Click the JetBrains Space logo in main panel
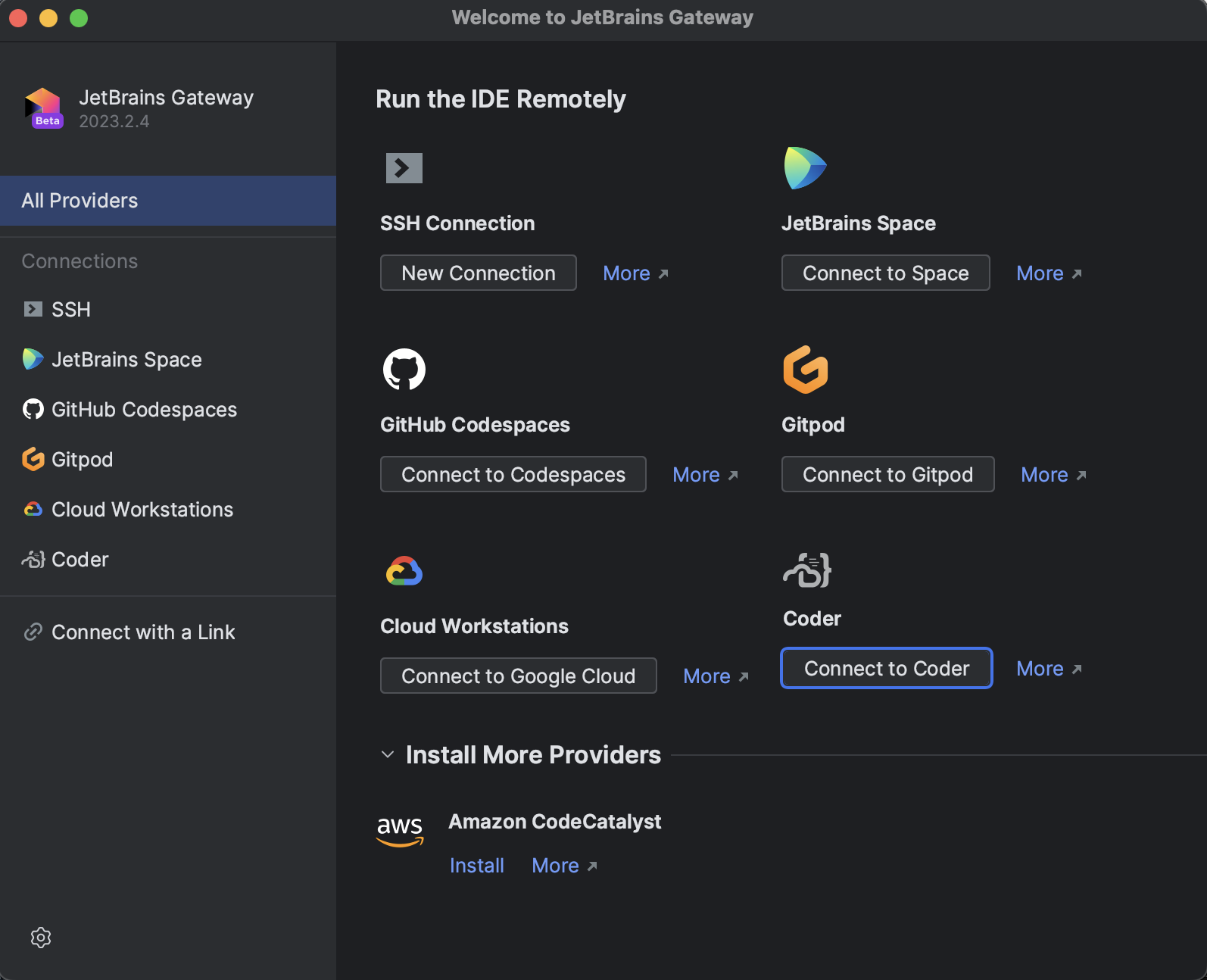The height and width of the screenshot is (980, 1207). (x=805, y=168)
